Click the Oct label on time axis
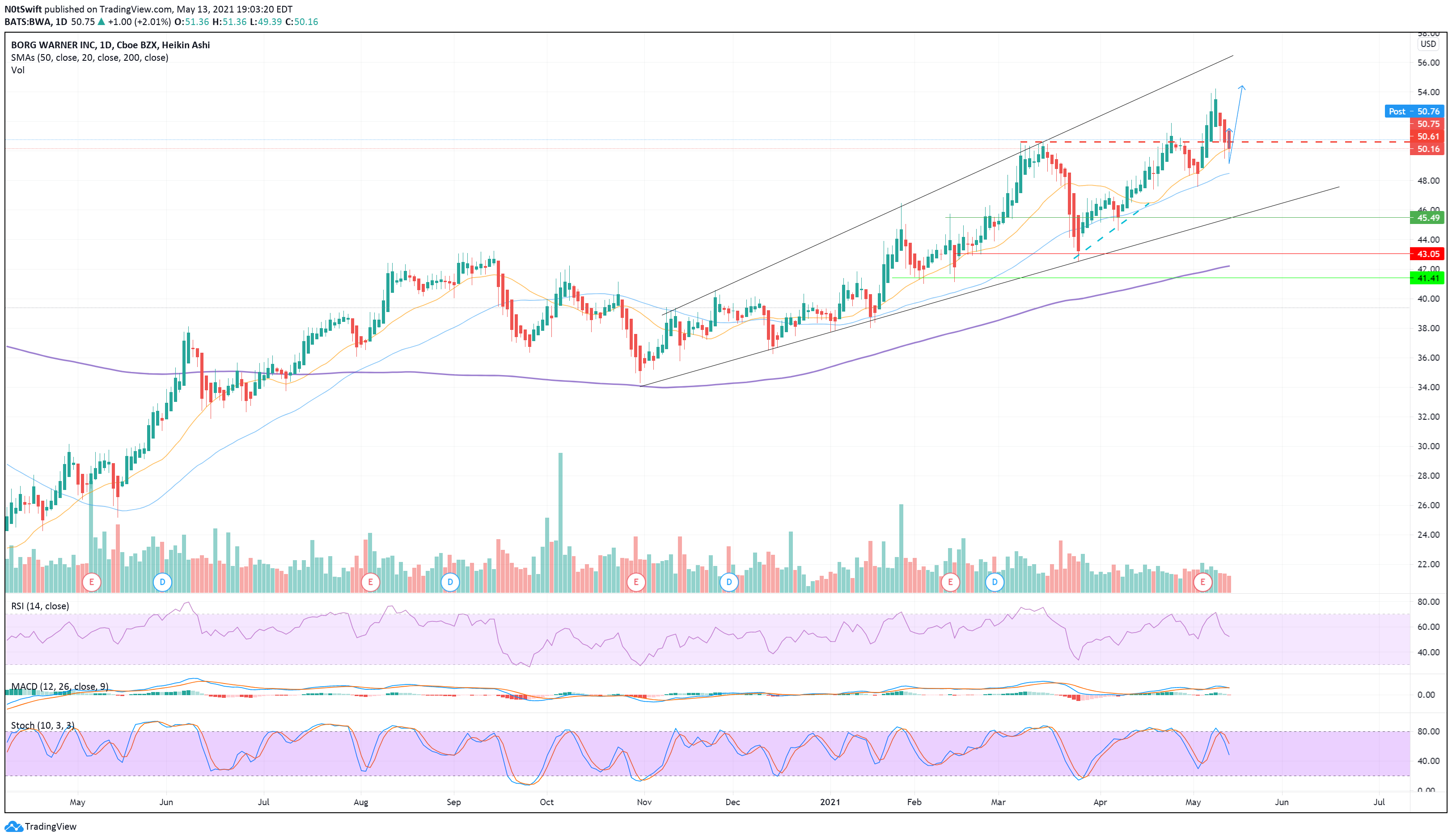Image resolution: width=1452 pixels, height=840 pixels. (x=547, y=802)
